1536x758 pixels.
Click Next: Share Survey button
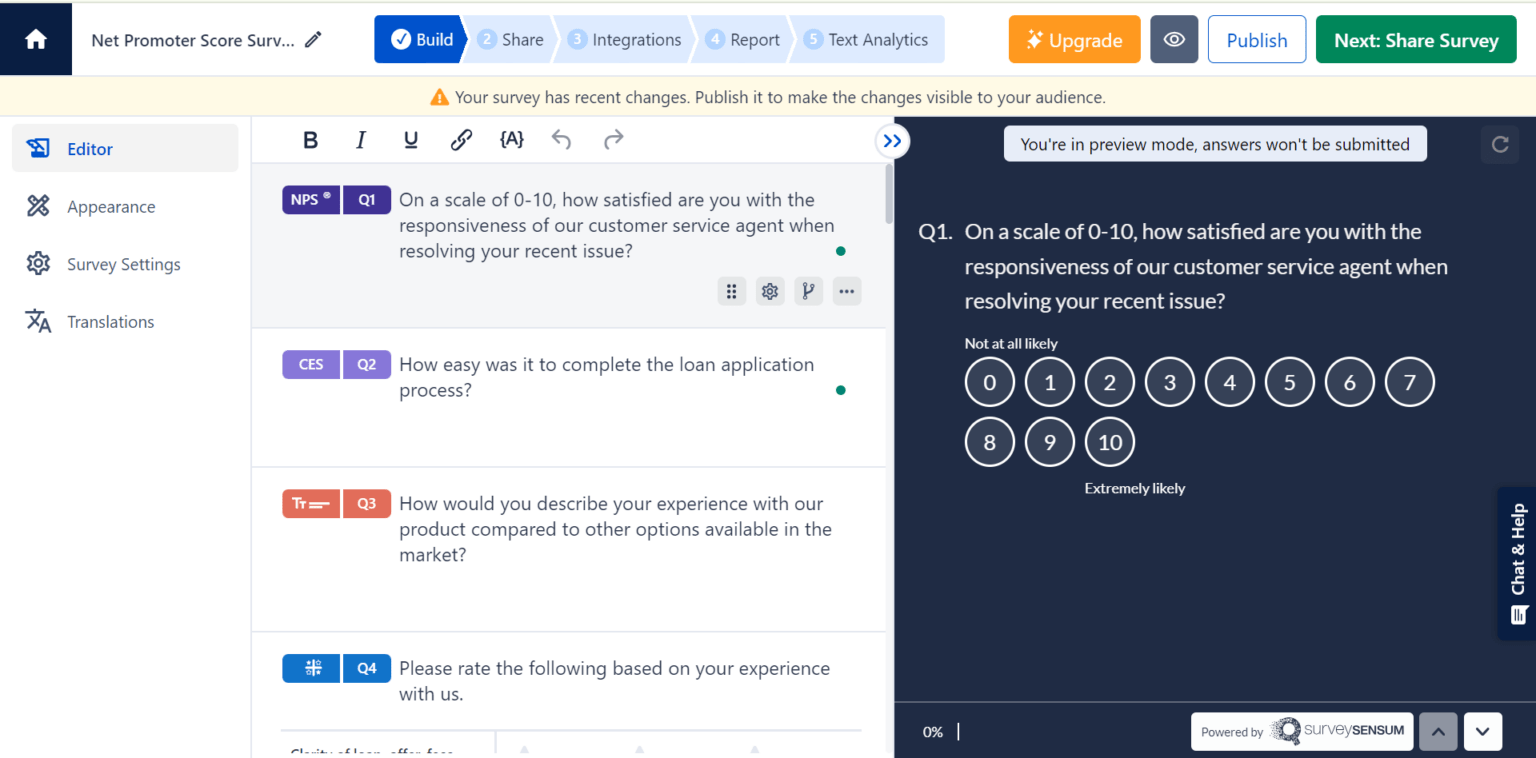(1416, 40)
